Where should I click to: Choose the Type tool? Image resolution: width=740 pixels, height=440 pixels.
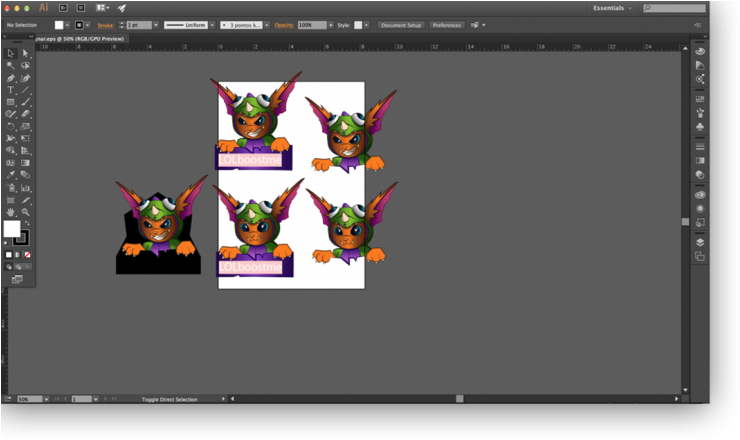coord(11,90)
